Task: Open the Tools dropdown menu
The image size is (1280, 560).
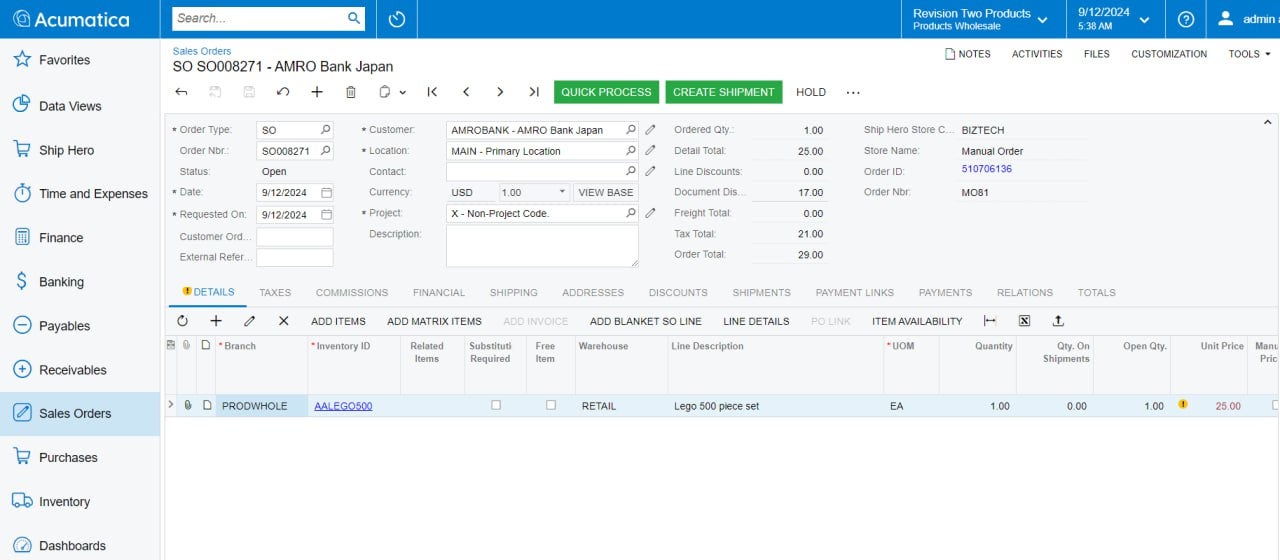Action: pos(1250,54)
